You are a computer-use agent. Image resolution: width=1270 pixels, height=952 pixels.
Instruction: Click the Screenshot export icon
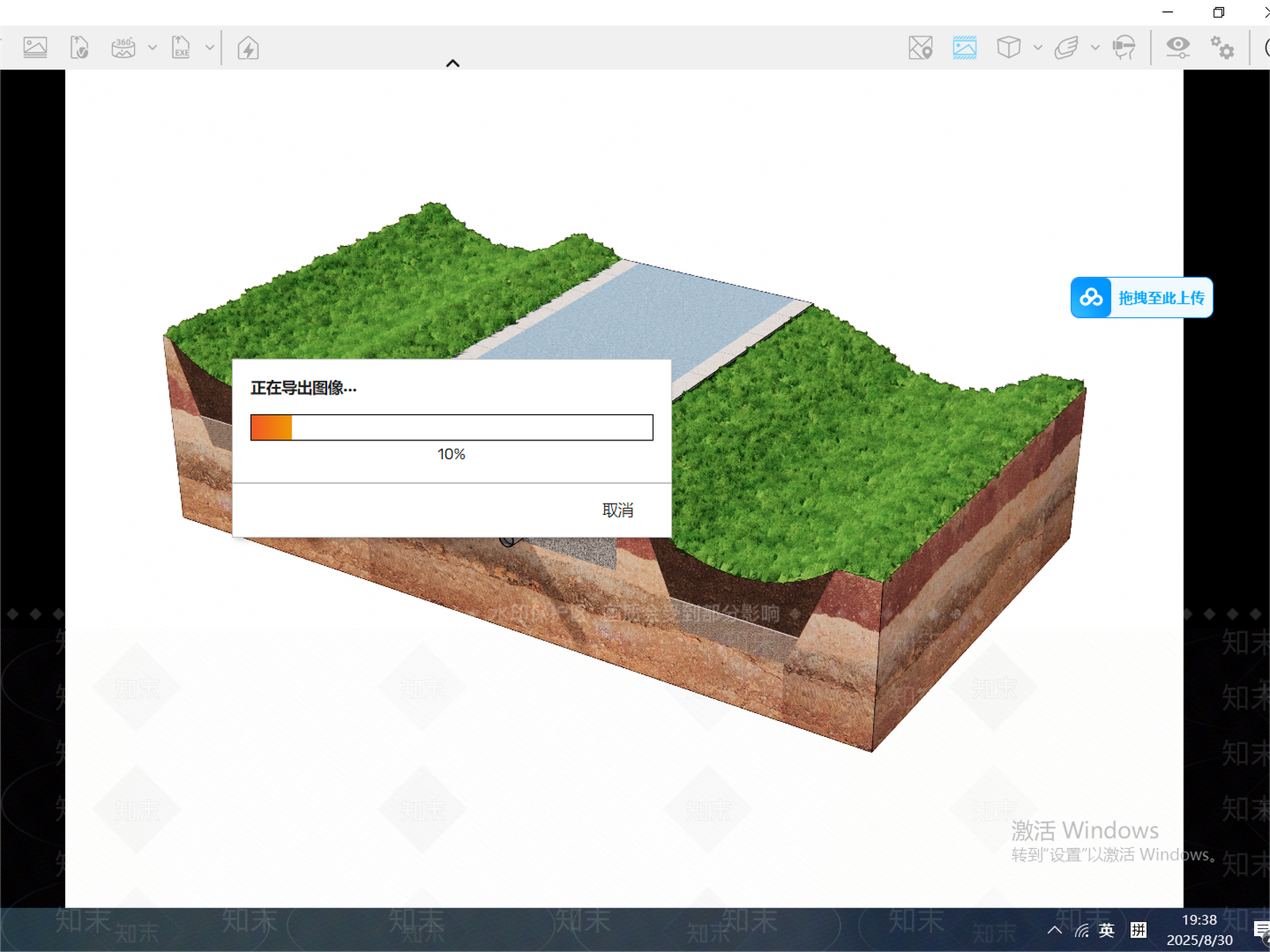tap(35, 48)
